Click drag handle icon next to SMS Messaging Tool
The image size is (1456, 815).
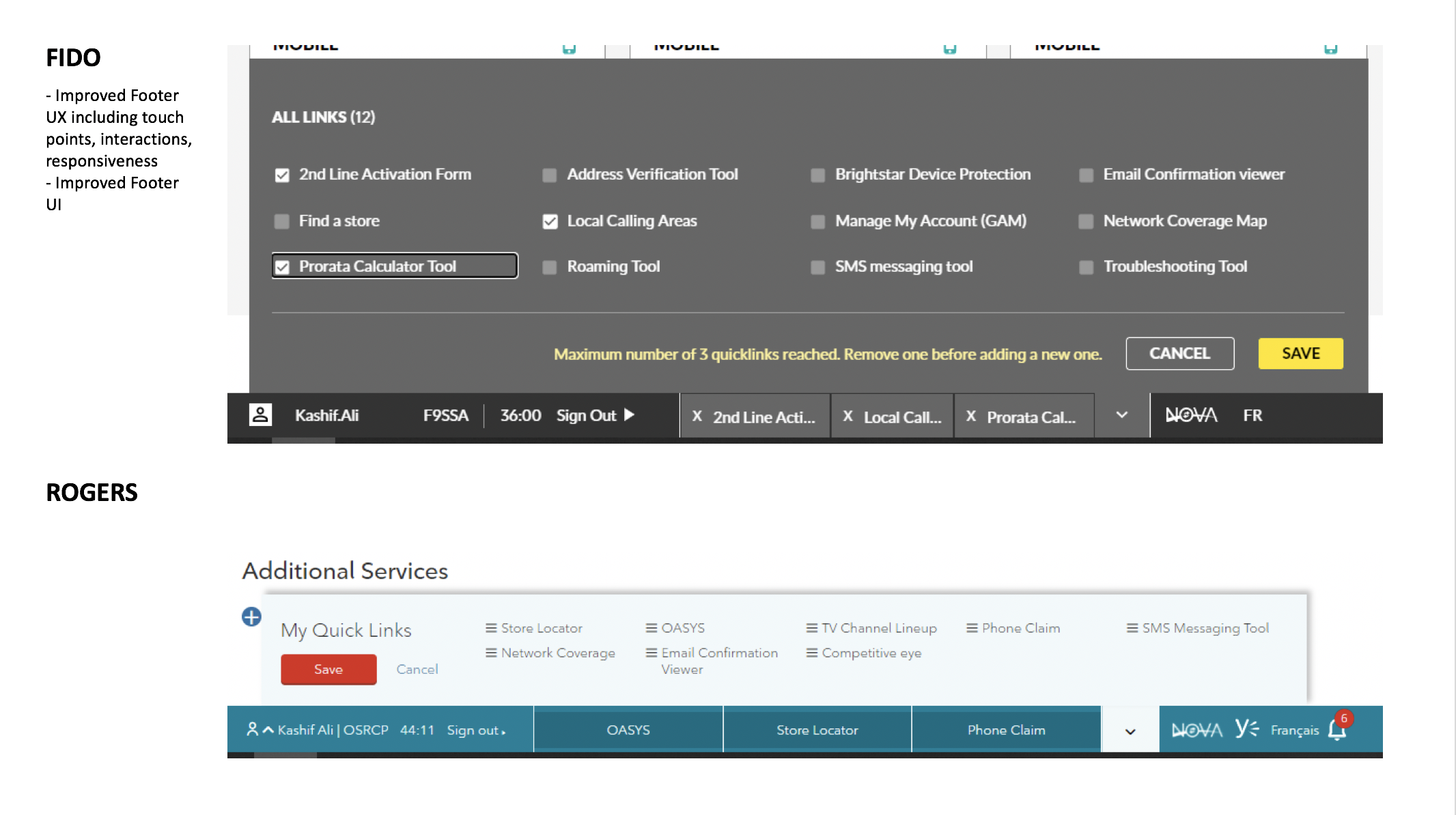[x=1132, y=628]
